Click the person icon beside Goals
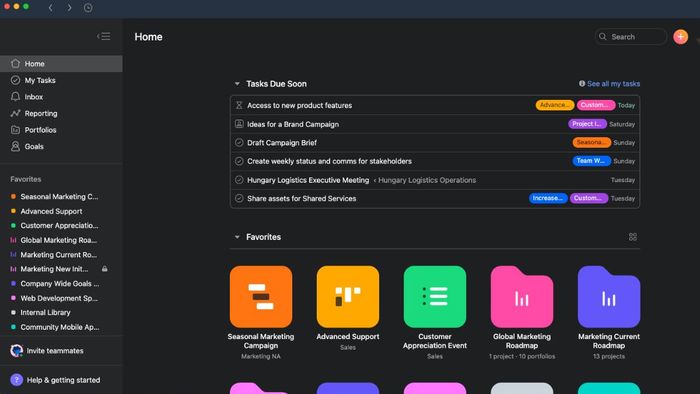Screen dimensions: 700x394 (16, 146)
